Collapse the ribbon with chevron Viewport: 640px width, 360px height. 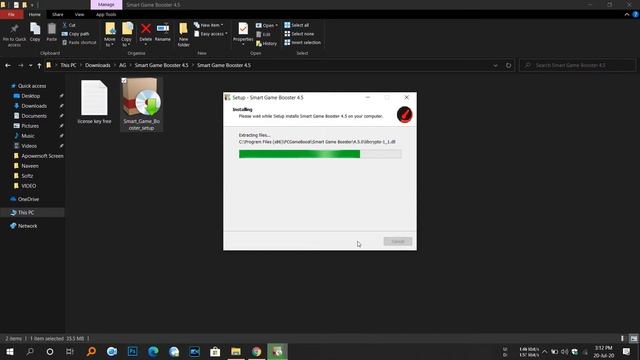click(x=627, y=14)
